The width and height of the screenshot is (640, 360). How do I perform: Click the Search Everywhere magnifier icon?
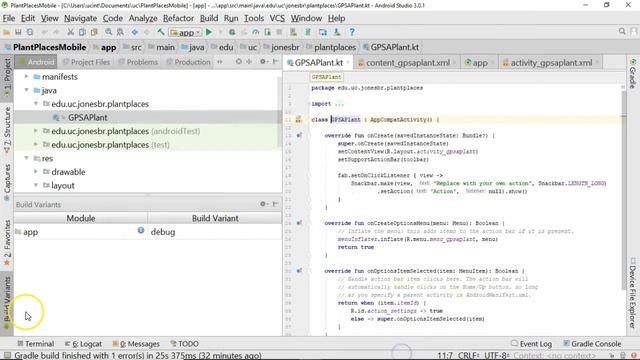[622, 31]
